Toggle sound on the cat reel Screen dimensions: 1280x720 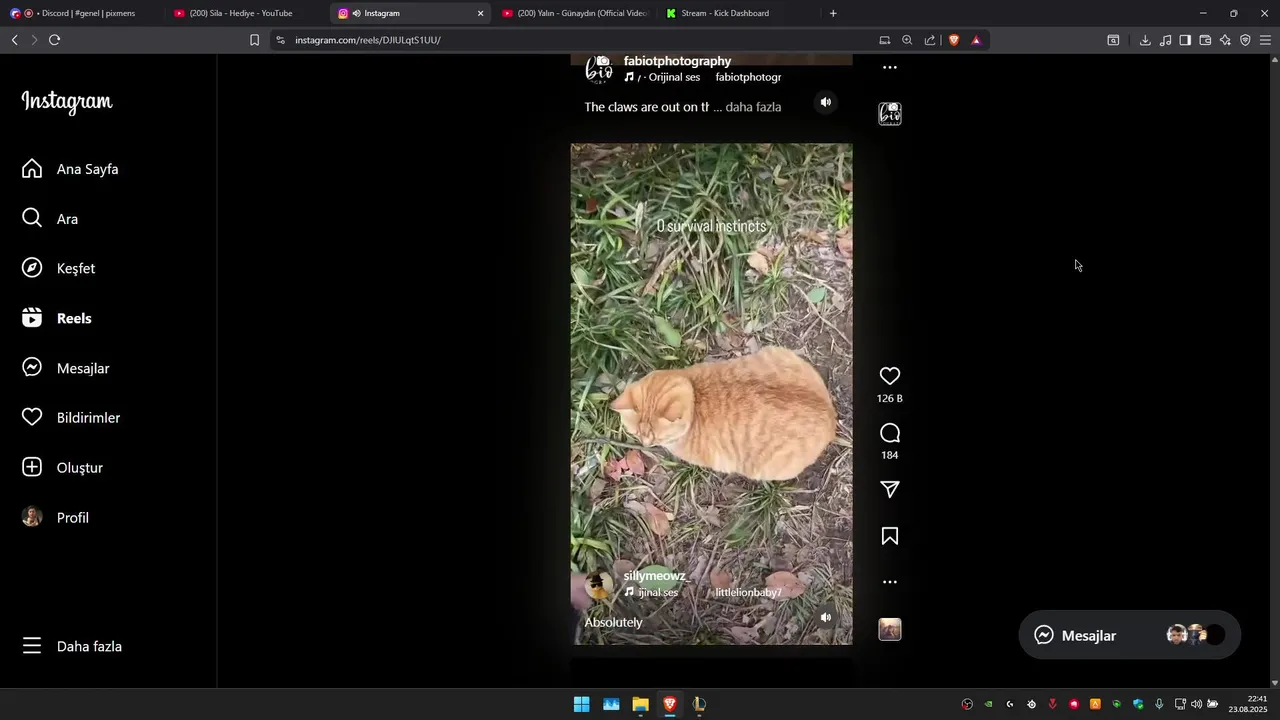(825, 618)
